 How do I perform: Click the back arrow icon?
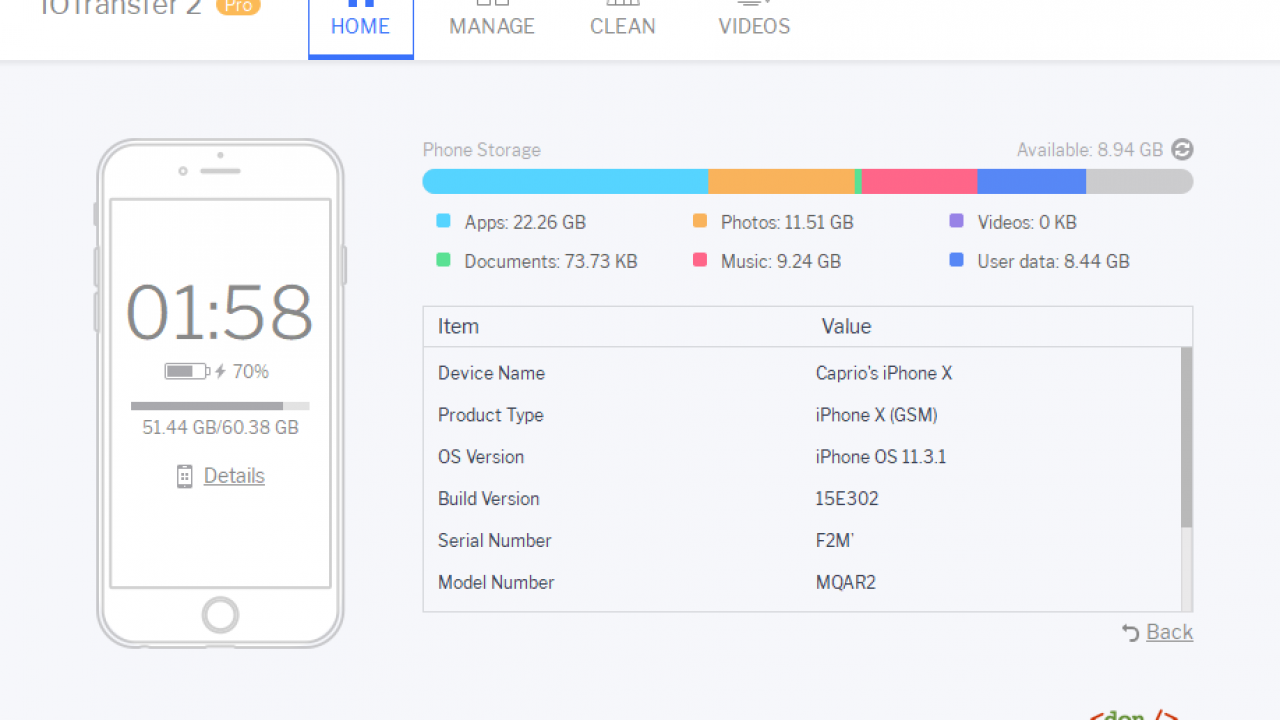(1131, 633)
